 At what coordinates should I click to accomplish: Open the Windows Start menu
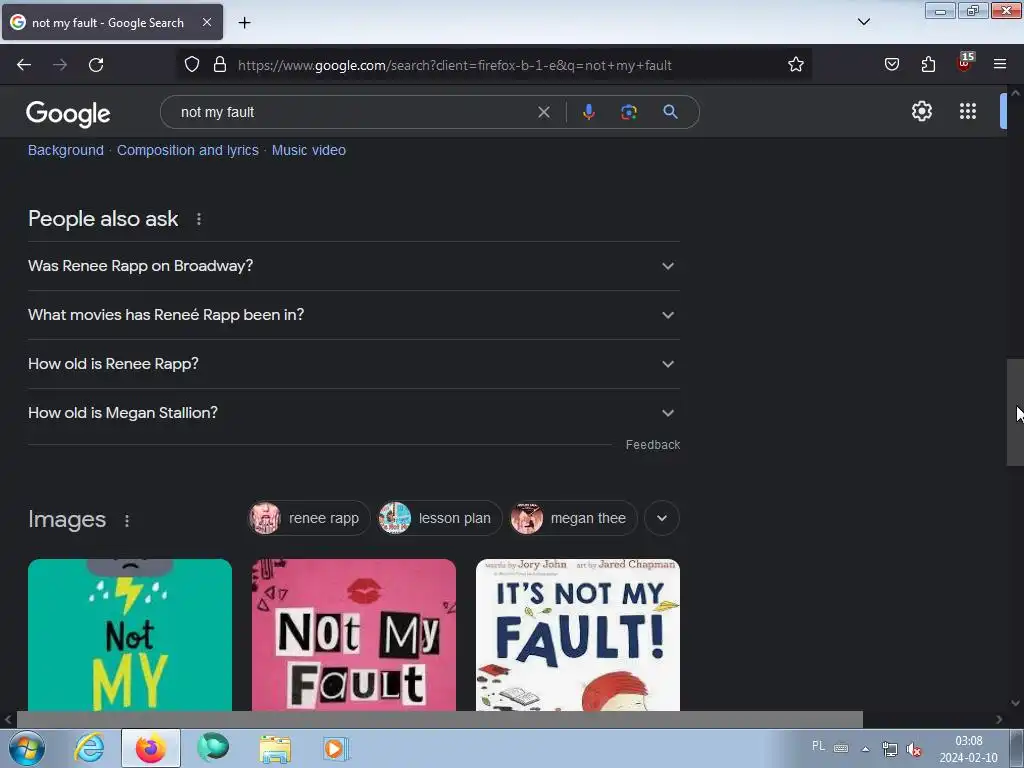point(27,748)
